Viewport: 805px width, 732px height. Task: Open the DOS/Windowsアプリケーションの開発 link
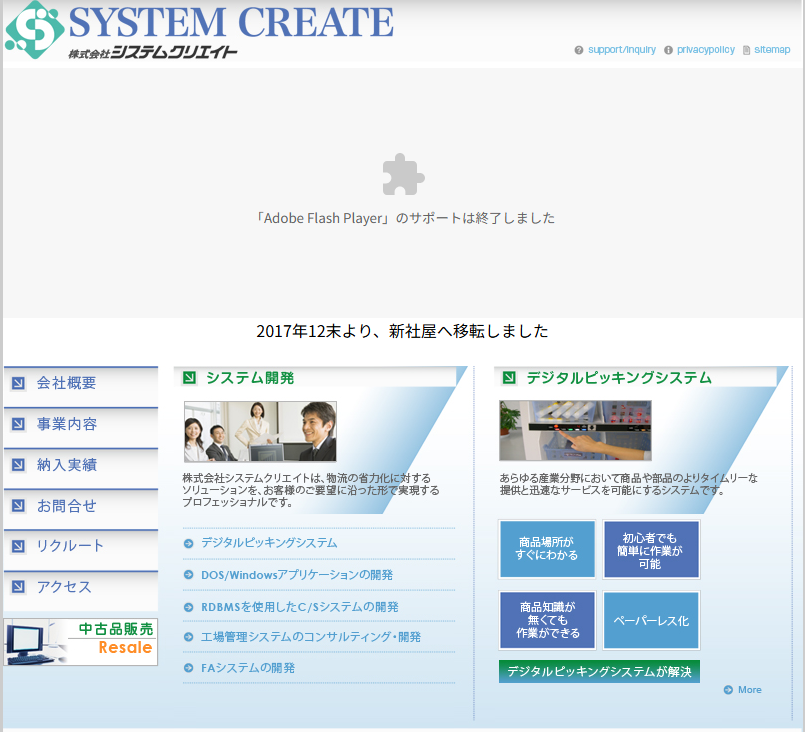[297, 575]
